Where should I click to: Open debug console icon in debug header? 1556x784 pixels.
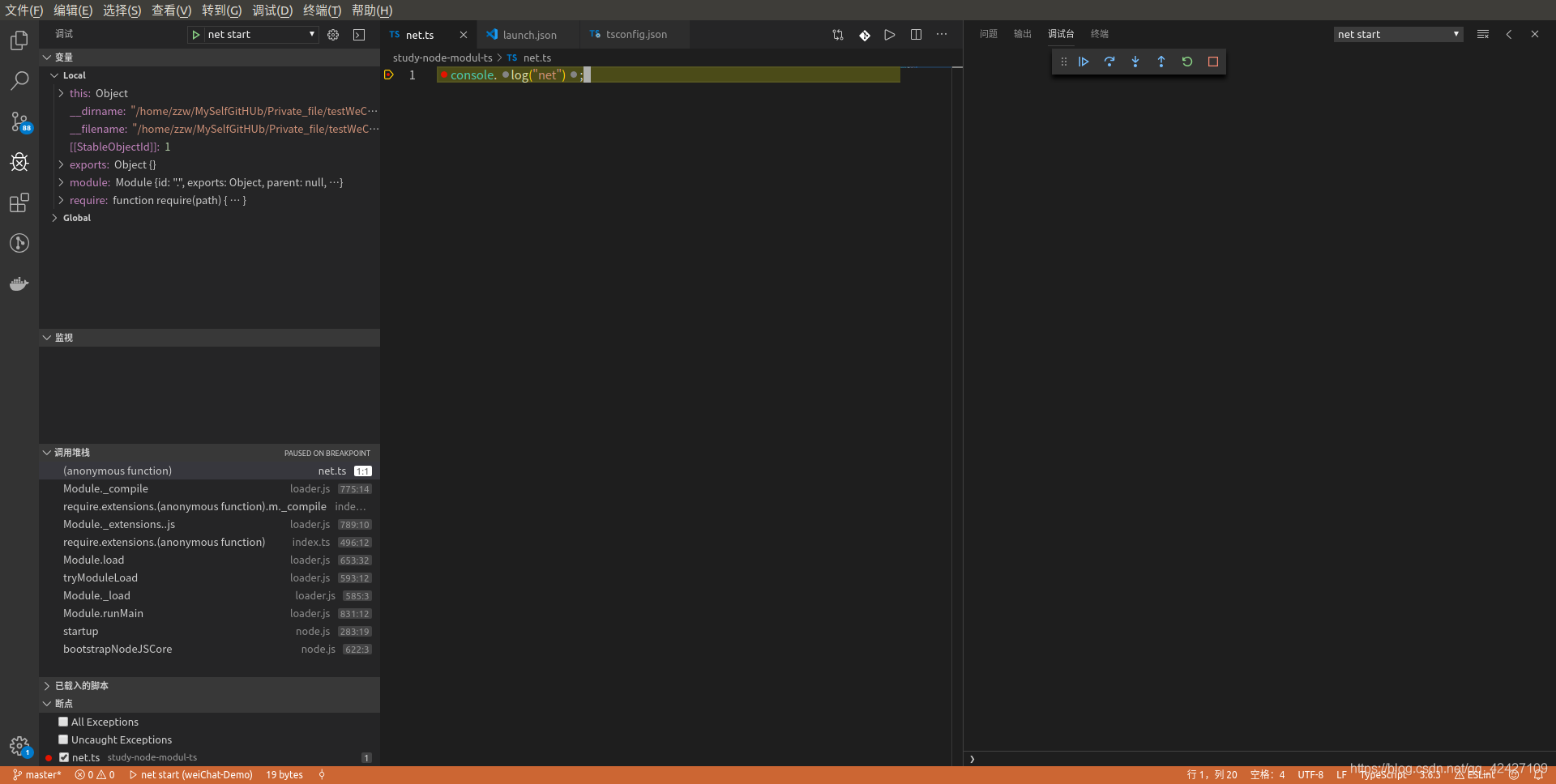coord(359,35)
